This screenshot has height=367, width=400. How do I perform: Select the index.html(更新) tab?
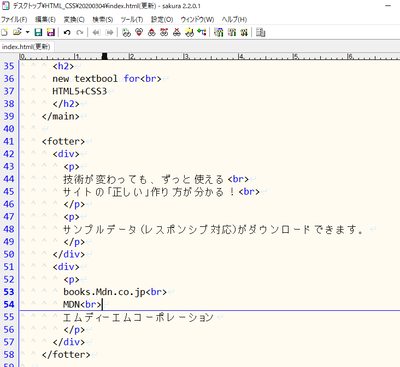26,47
